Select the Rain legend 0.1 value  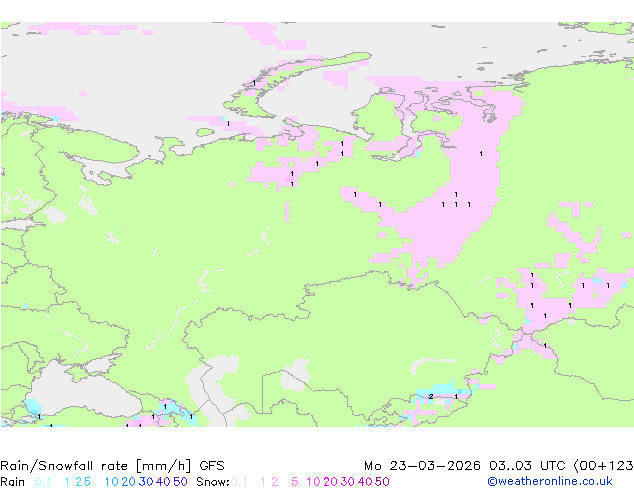tap(43, 482)
